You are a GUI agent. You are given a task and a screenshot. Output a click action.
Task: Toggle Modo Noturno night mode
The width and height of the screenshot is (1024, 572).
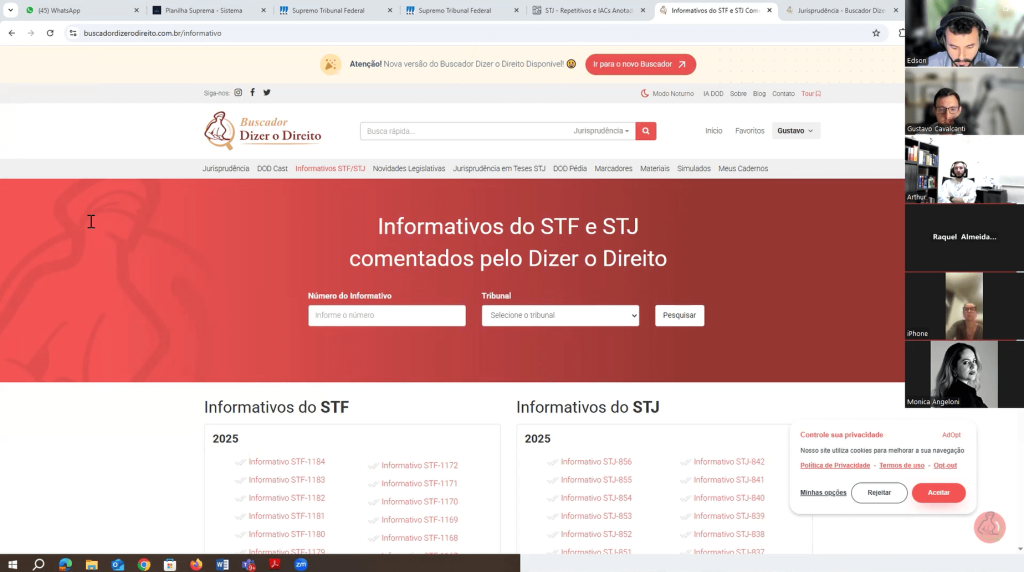(667, 93)
